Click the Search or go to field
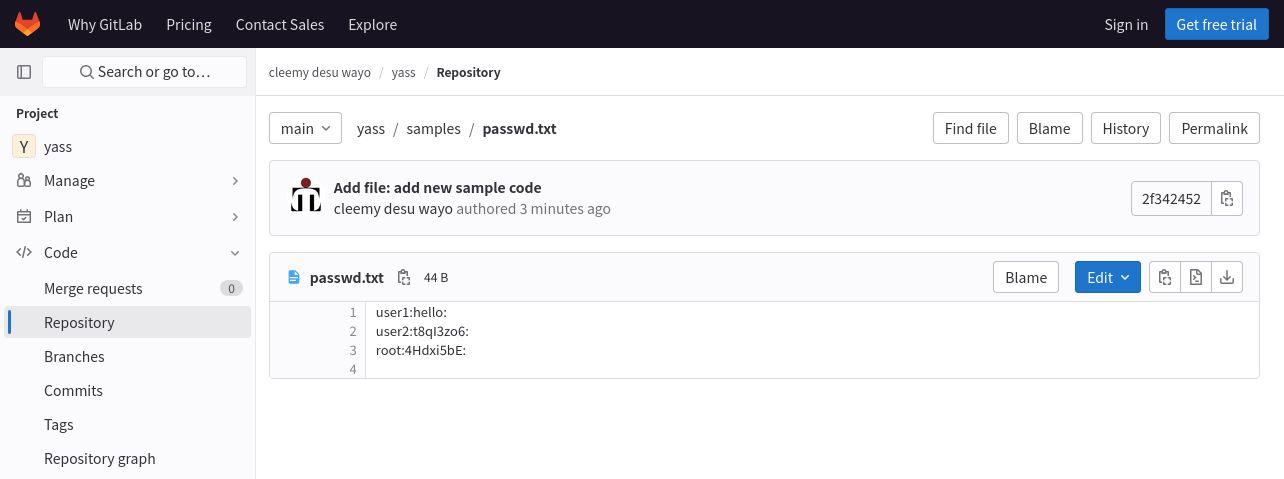Image resolution: width=1284 pixels, height=479 pixels. (x=145, y=72)
